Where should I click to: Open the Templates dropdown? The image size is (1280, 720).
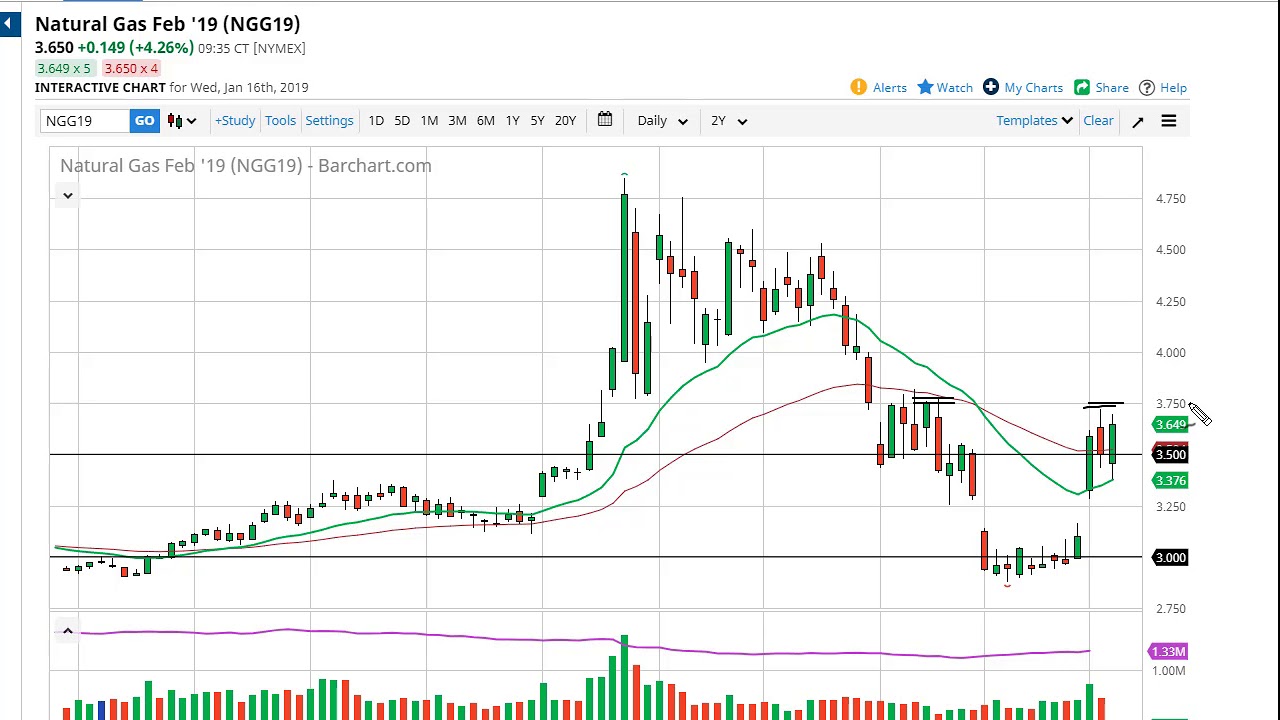pyautogui.click(x=1034, y=121)
